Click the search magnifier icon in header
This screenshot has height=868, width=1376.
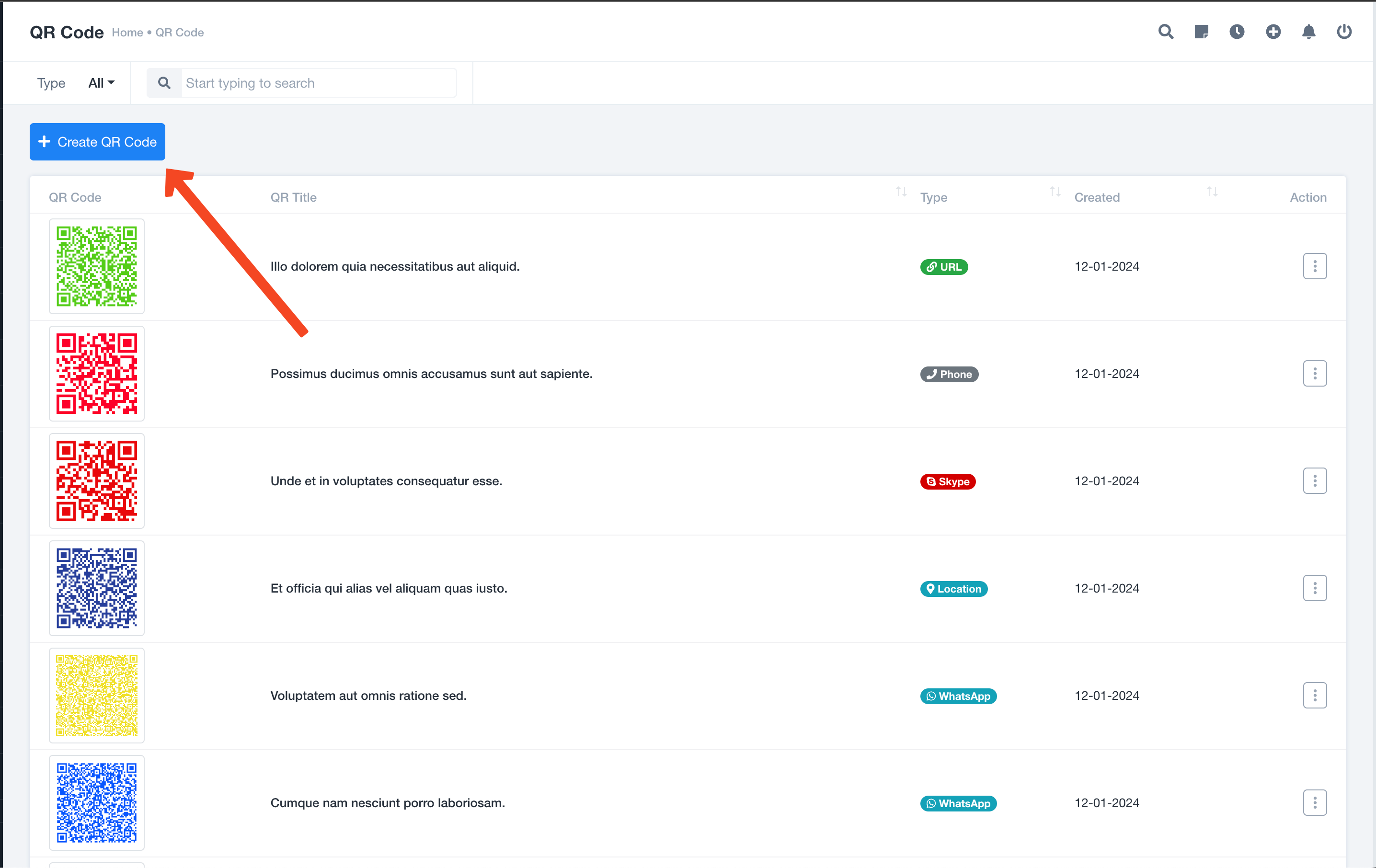point(1166,32)
